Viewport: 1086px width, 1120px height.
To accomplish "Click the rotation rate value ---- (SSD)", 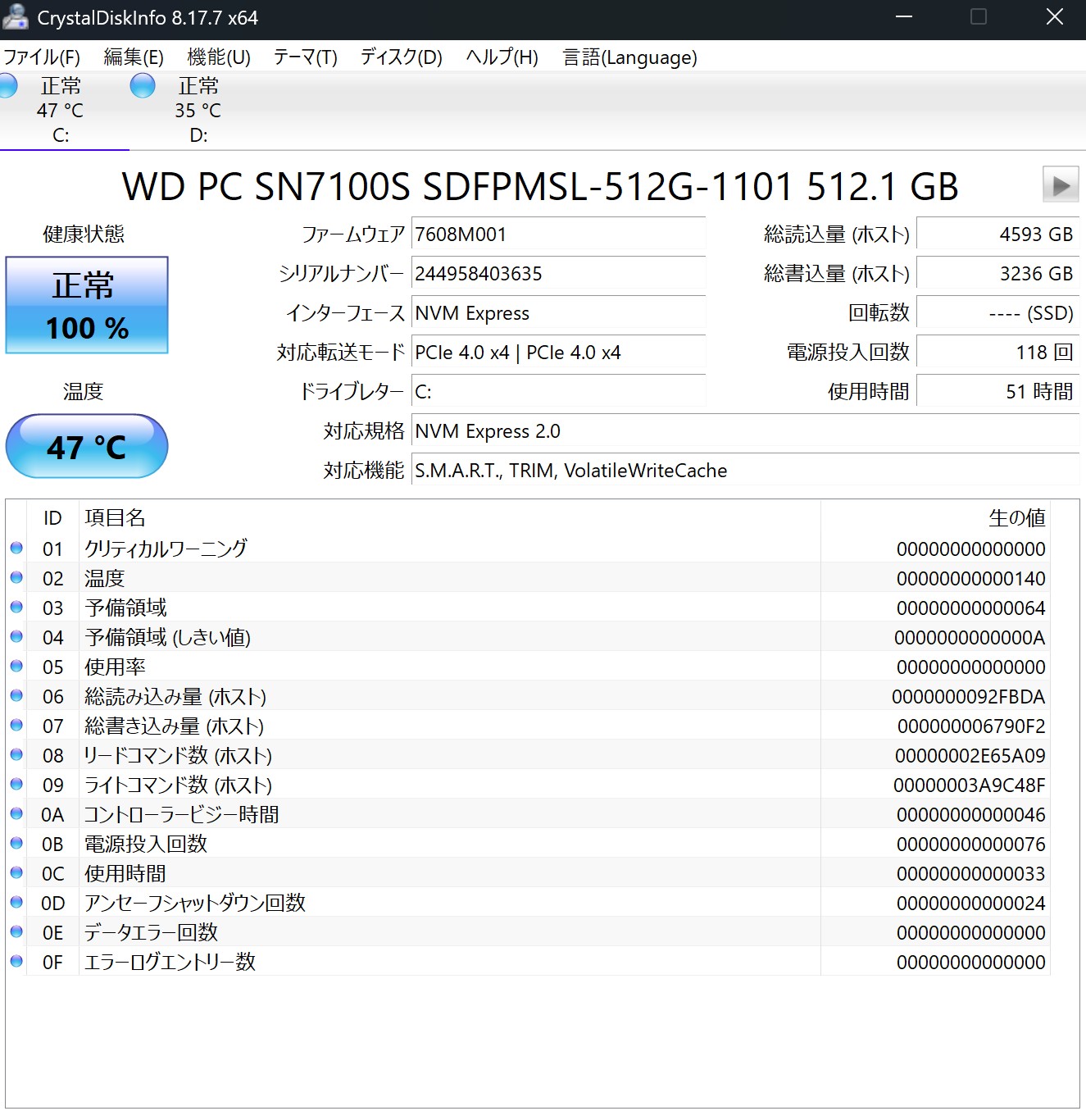I will pyautogui.click(x=997, y=313).
